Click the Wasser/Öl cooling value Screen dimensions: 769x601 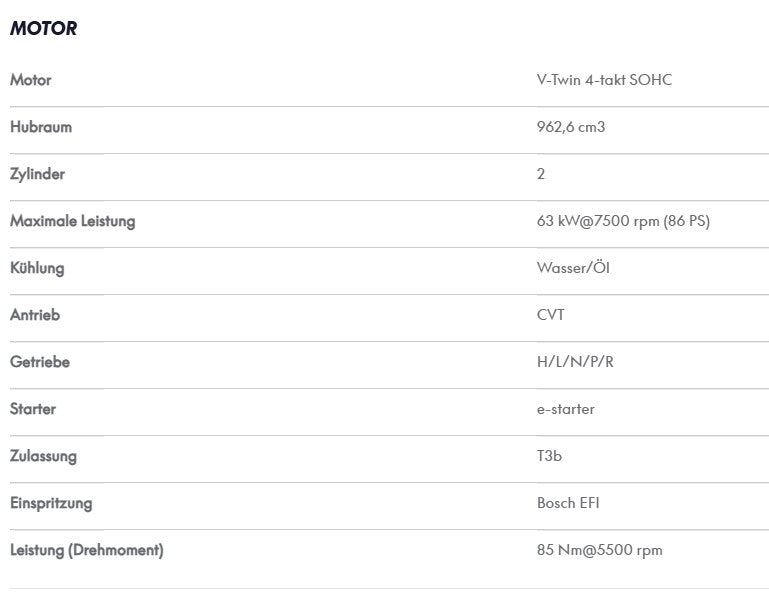click(x=573, y=268)
